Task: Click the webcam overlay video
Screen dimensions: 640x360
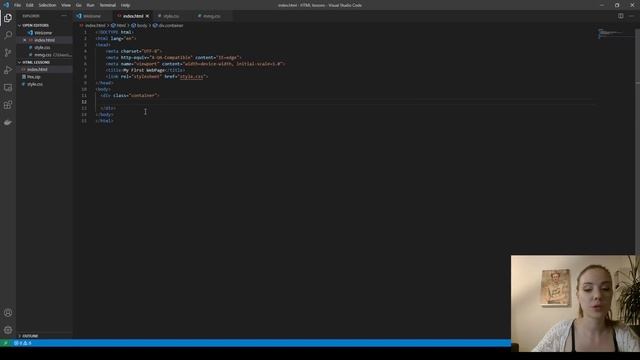Action: 575,304
